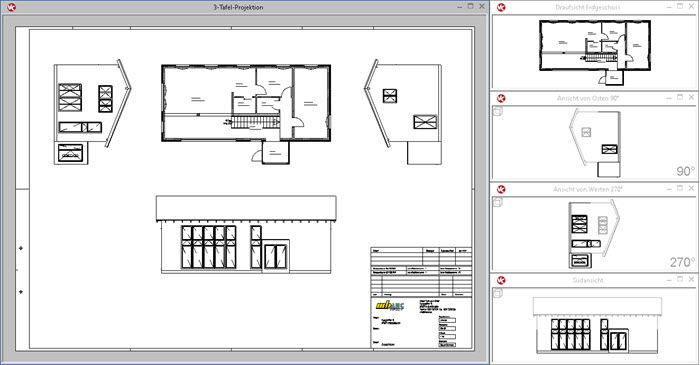
Task: Minimize the 3-Tafel-Projektion window
Action: (x=459, y=7)
